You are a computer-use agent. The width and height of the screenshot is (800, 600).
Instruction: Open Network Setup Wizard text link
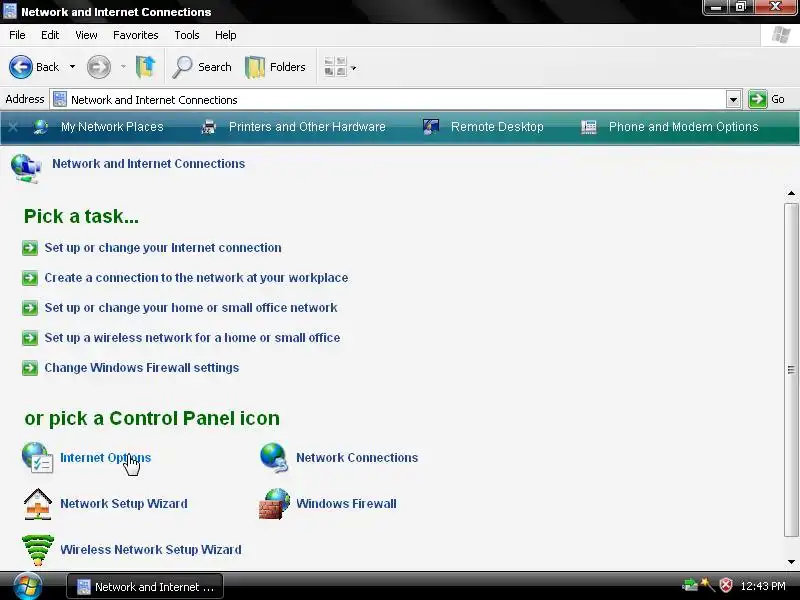point(124,504)
